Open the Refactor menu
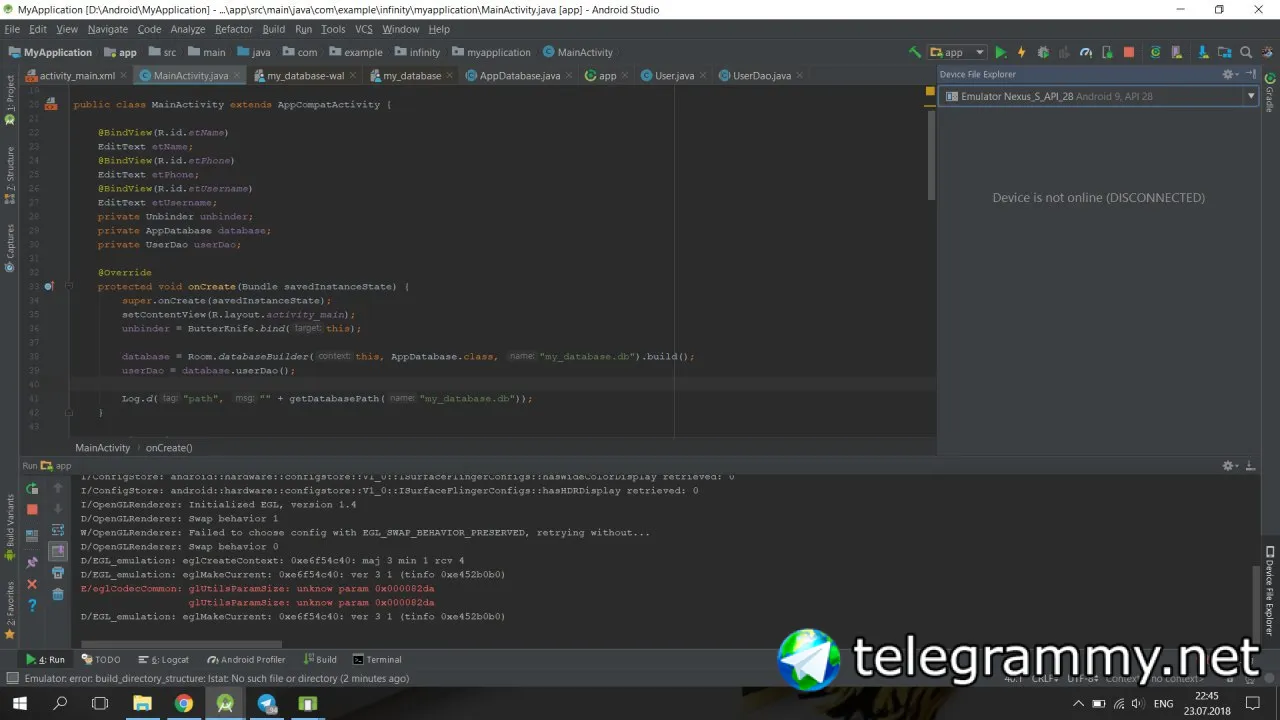1280x720 pixels. (x=233, y=29)
